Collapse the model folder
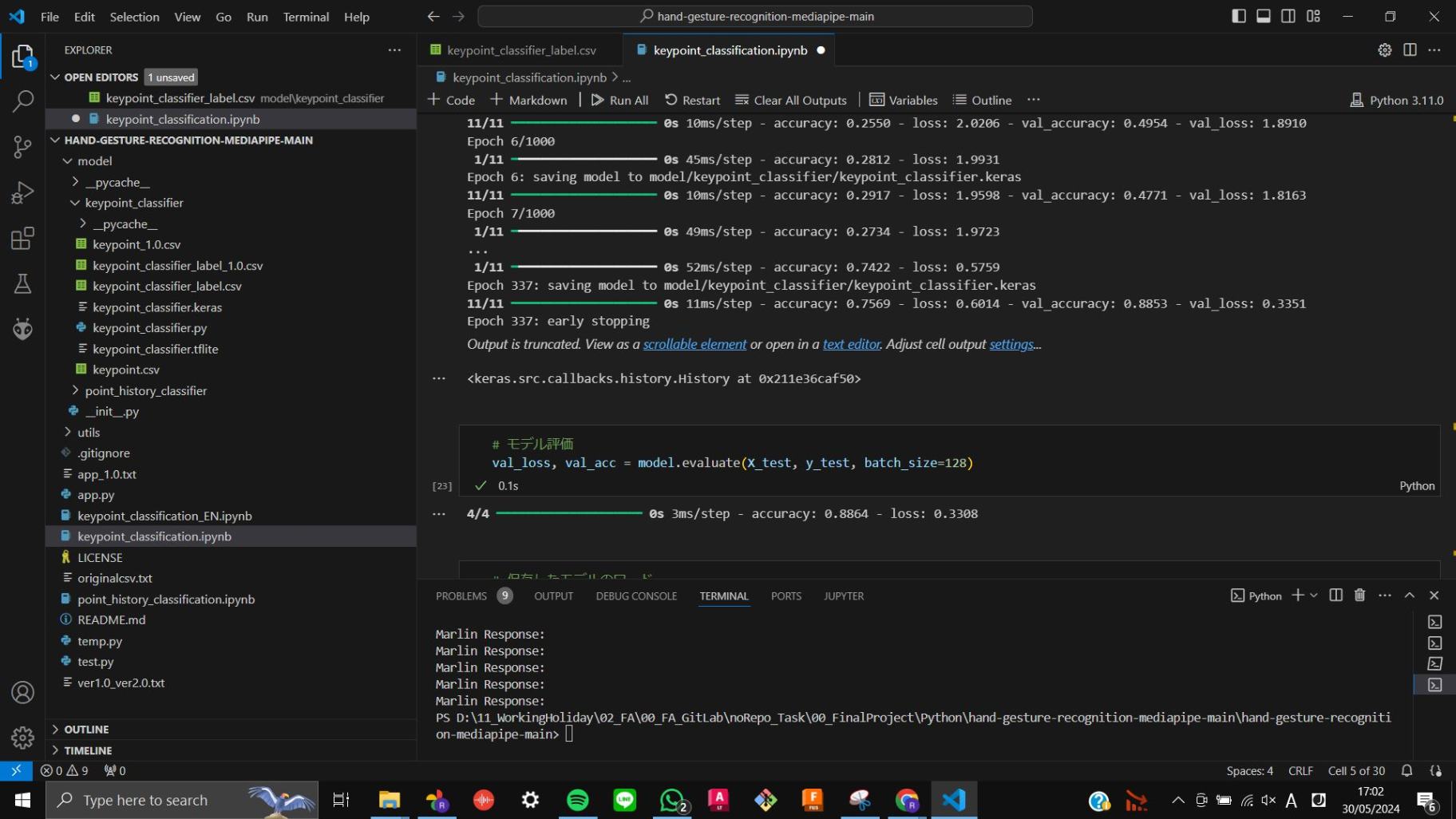Image resolution: width=1456 pixels, height=819 pixels. (68, 161)
